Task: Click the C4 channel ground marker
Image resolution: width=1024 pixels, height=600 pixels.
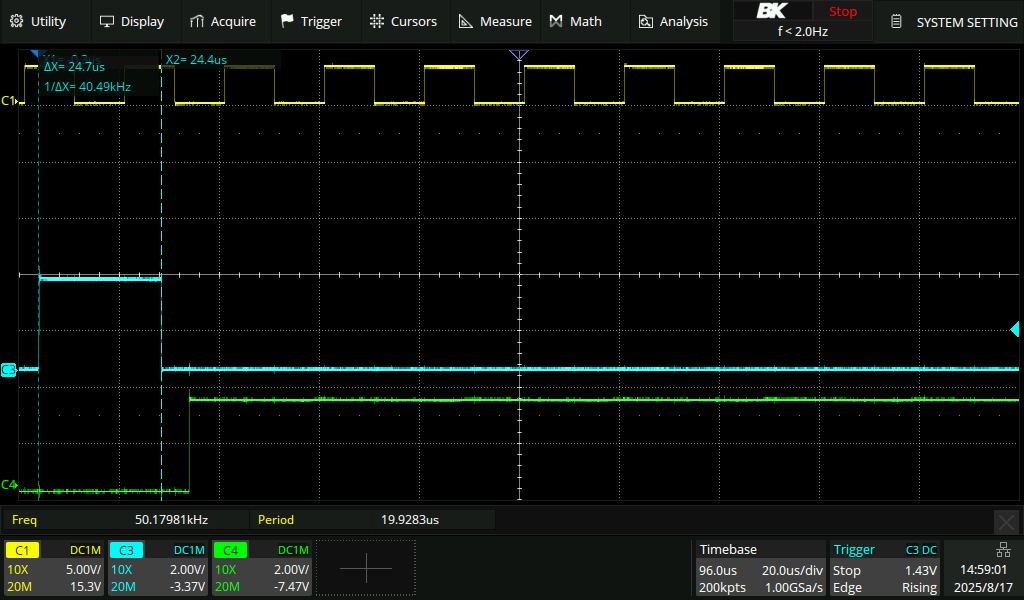Action: [9, 484]
